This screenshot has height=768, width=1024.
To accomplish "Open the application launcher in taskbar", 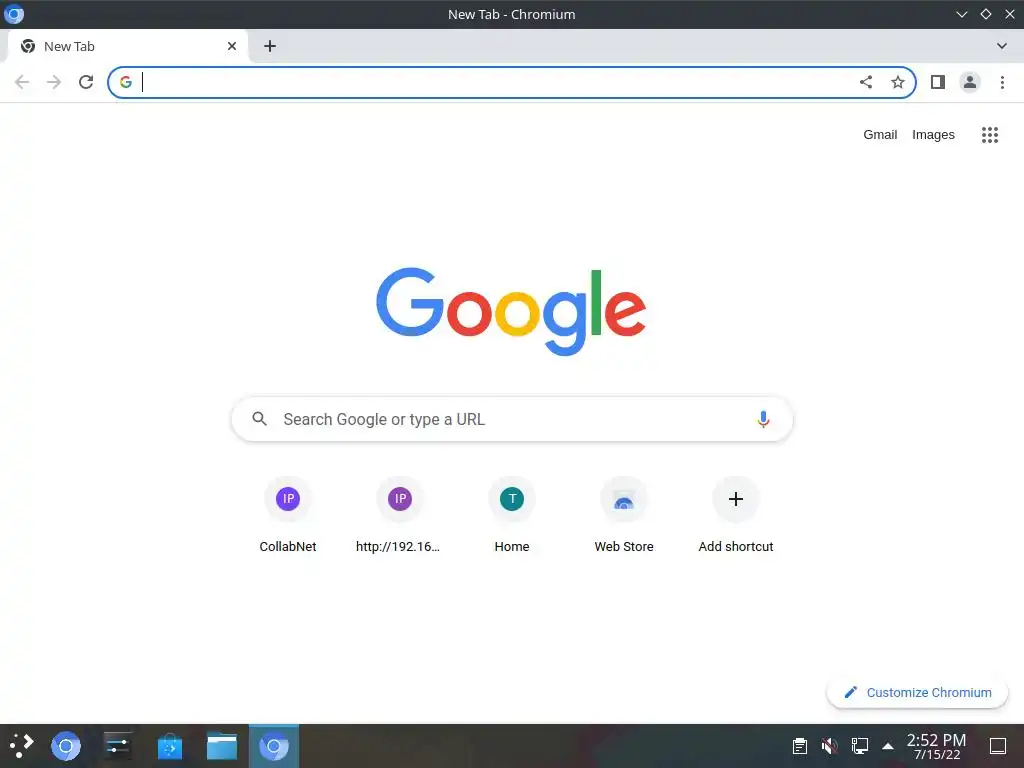I will coord(21,746).
